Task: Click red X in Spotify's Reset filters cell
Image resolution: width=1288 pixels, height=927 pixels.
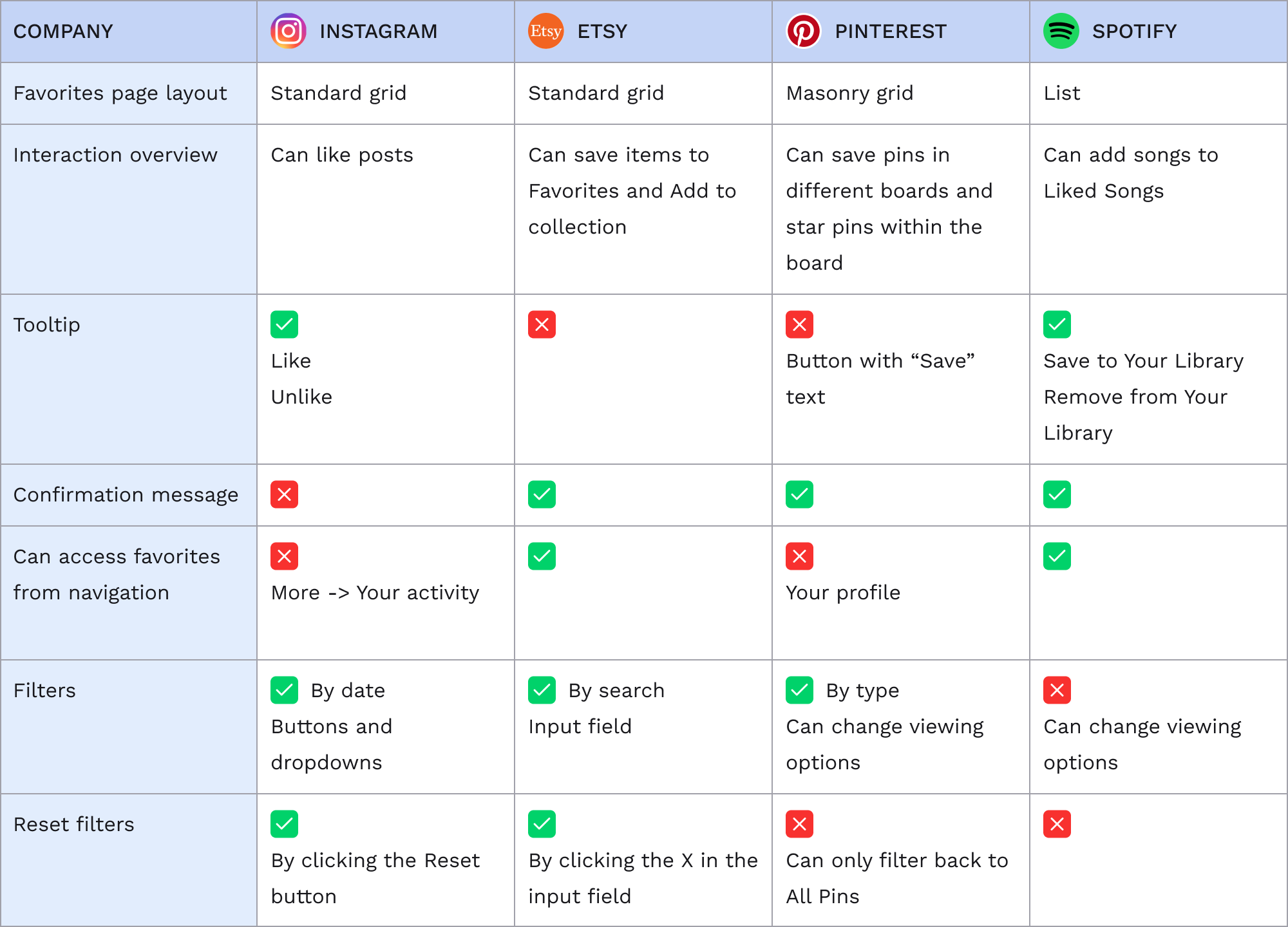Action: pyautogui.click(x=1057, y=824)
